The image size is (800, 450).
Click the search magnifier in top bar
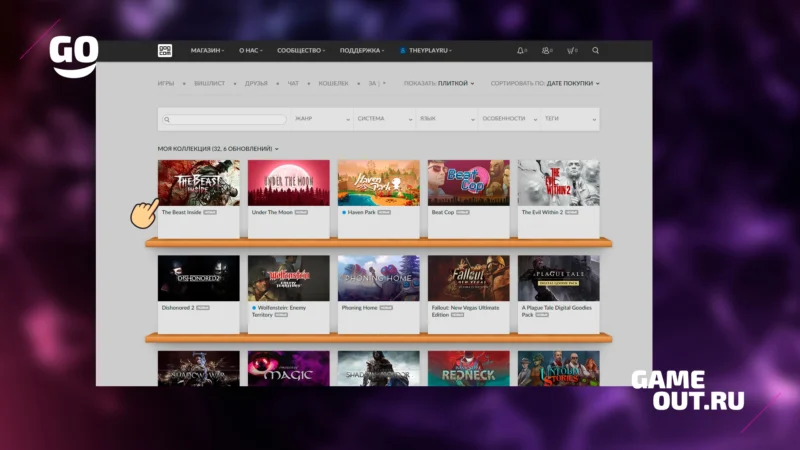point(595,51)
